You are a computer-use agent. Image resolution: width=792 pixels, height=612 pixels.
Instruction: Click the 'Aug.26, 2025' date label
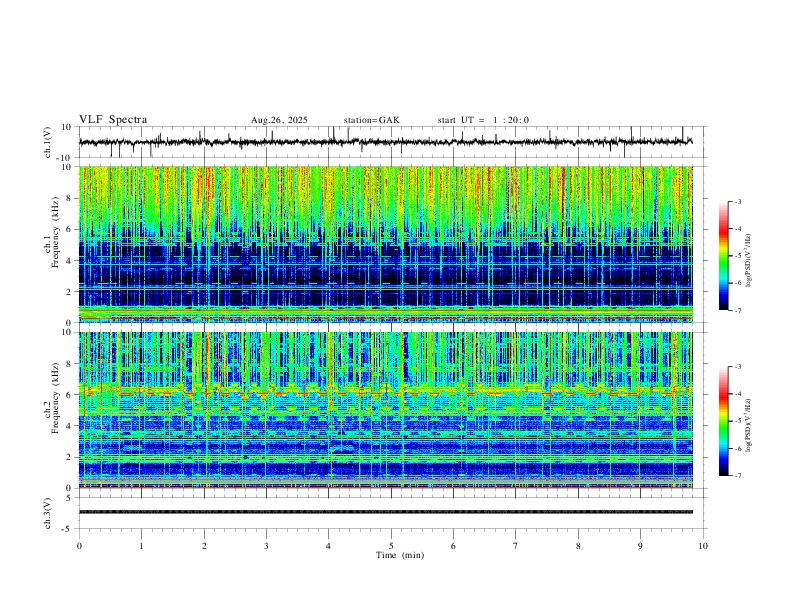[x=279, y=120]
